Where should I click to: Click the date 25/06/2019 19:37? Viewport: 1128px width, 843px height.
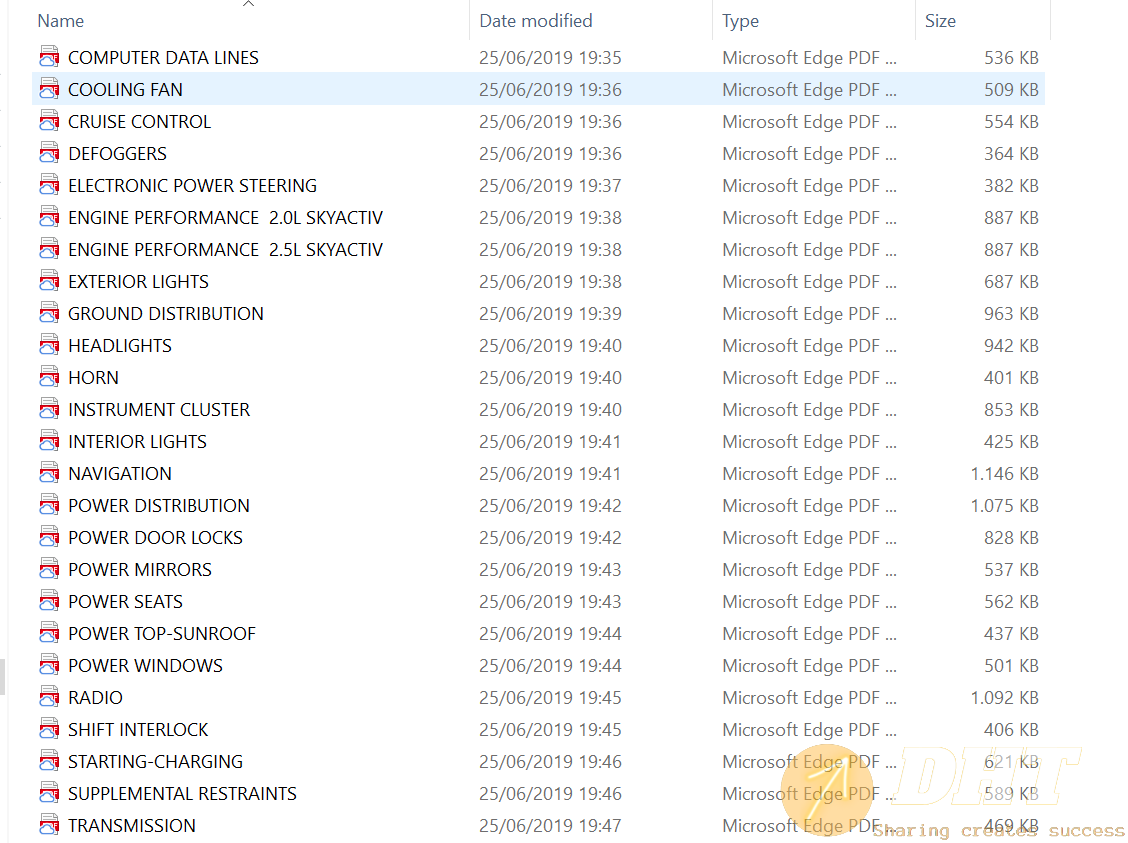550,186
